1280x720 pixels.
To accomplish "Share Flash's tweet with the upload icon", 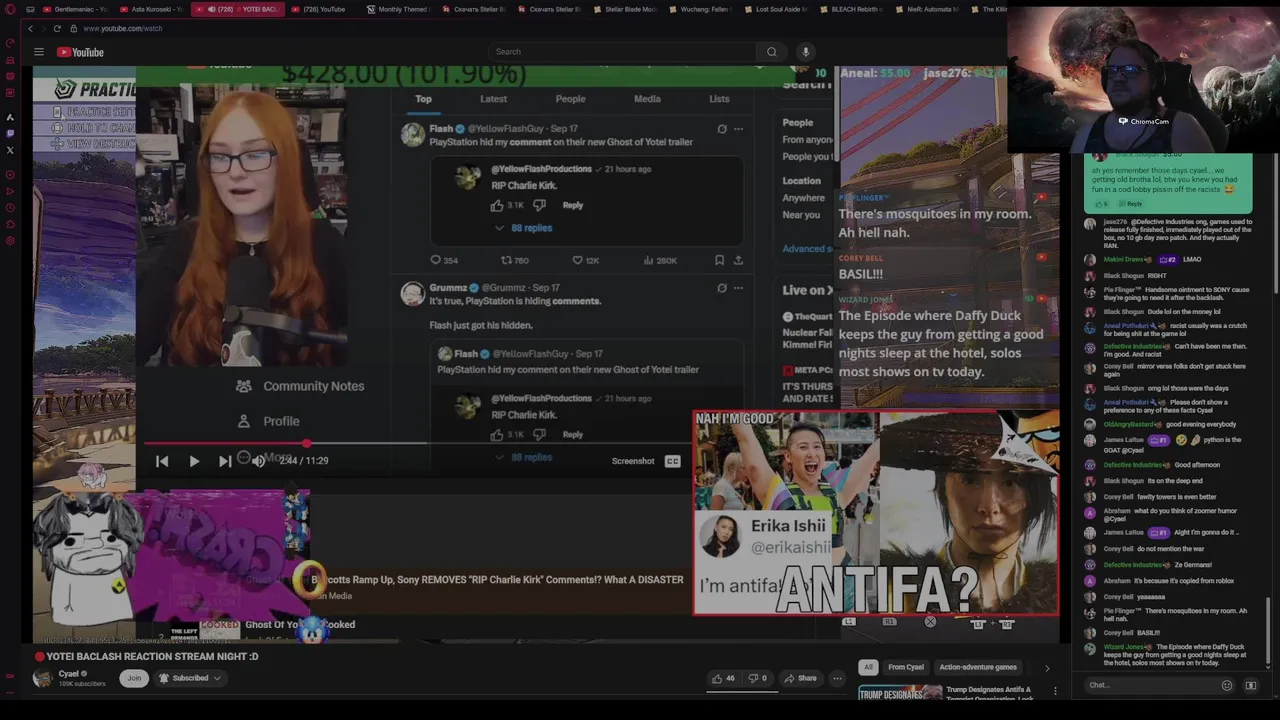I will (x=738, y=260).
